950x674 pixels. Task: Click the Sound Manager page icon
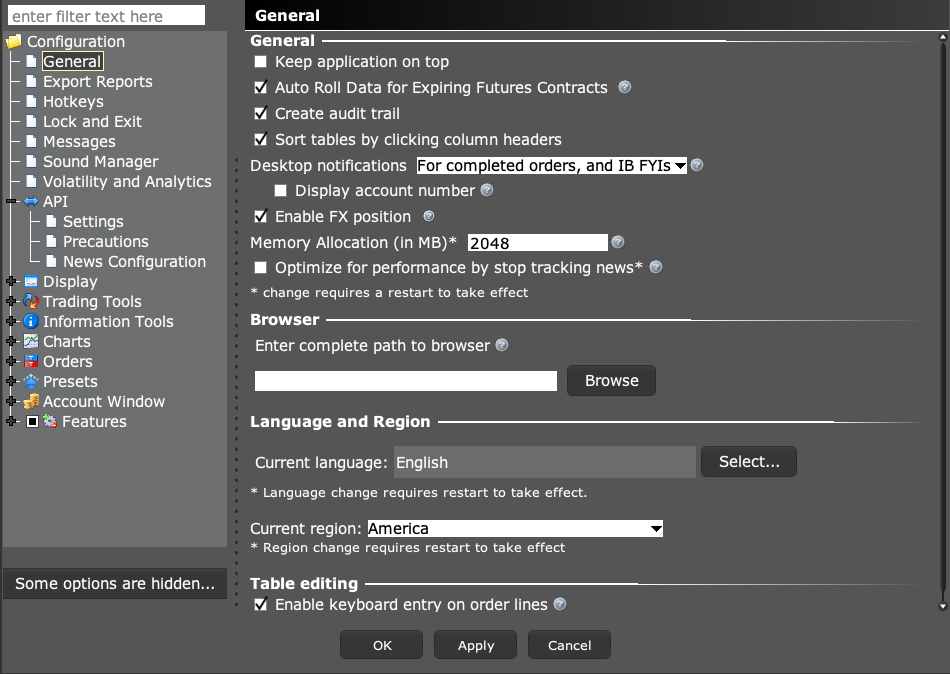coord(32,161)
